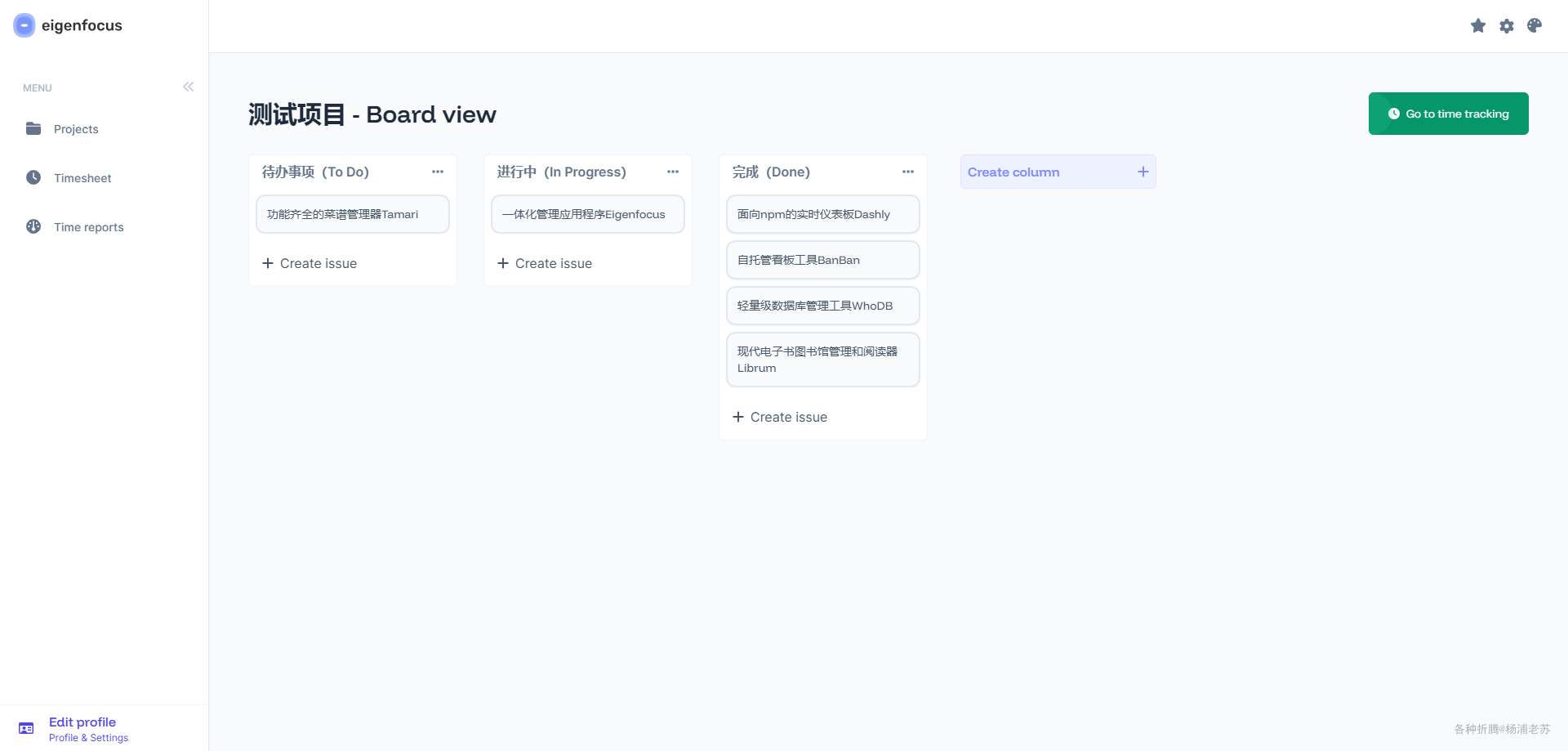Open the Done column options menu
The image size is (1568, 751).
(908, 172)
